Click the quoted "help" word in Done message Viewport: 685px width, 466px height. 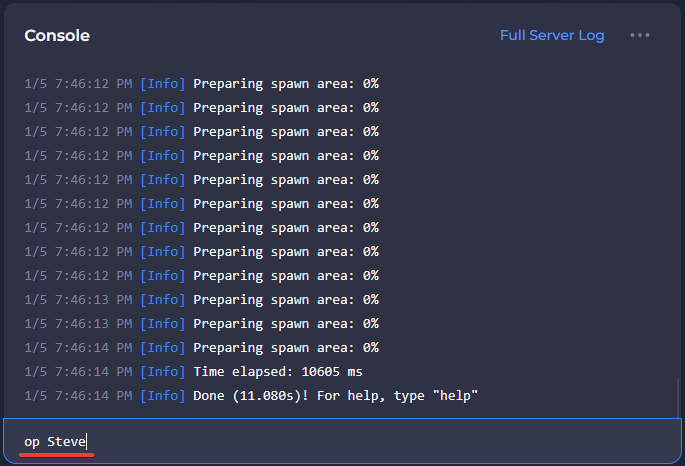pyautogui.click(x=456, y=396)
